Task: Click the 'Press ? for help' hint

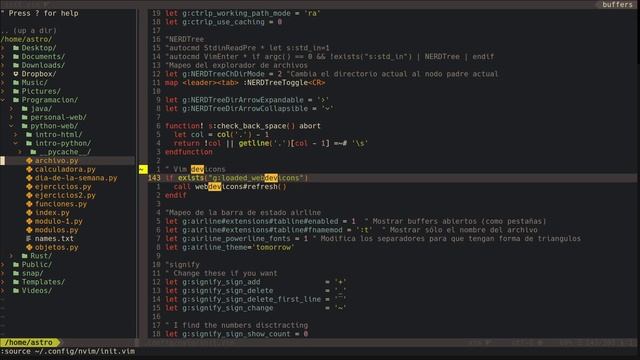Action: (x=40, y=13)
